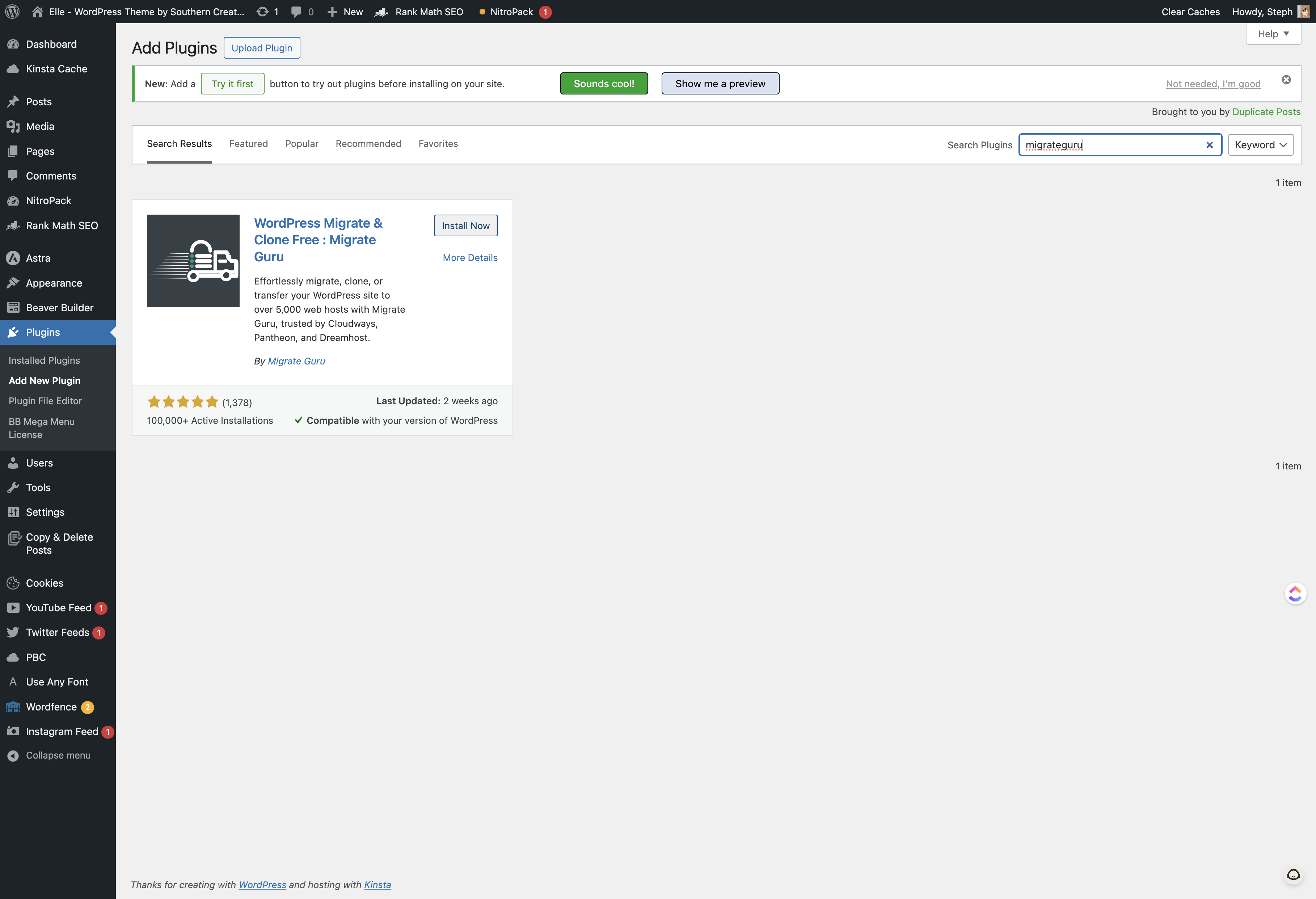Viewport: 1316px width, 899px height.
Task: Switch to the Featured tab
Action: (x=248, y=144)
